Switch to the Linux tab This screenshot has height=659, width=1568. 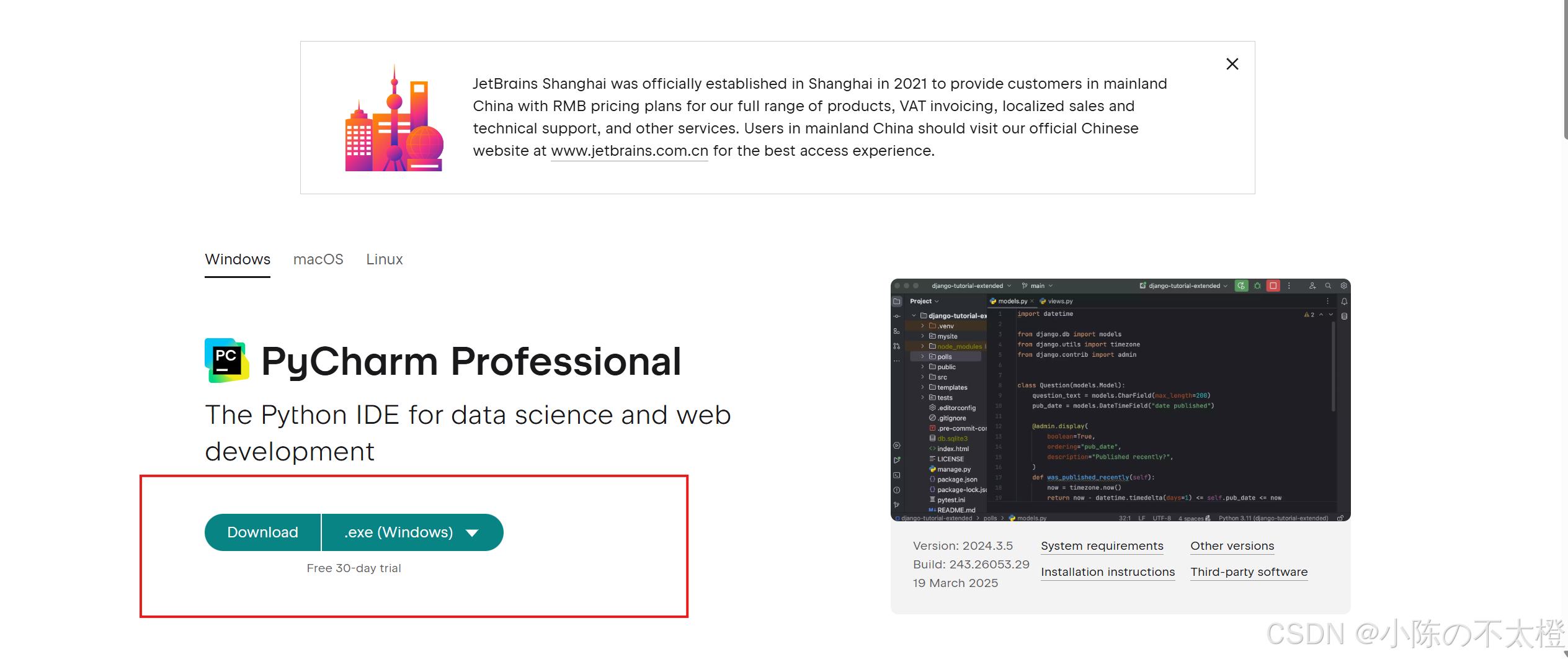tap(385, 259)
